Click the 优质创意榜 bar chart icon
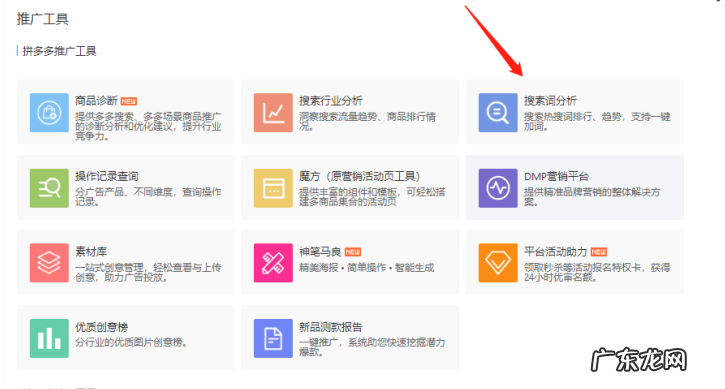Image resolution: width=725 pixels, height=389 pixels. coord(49,338)
